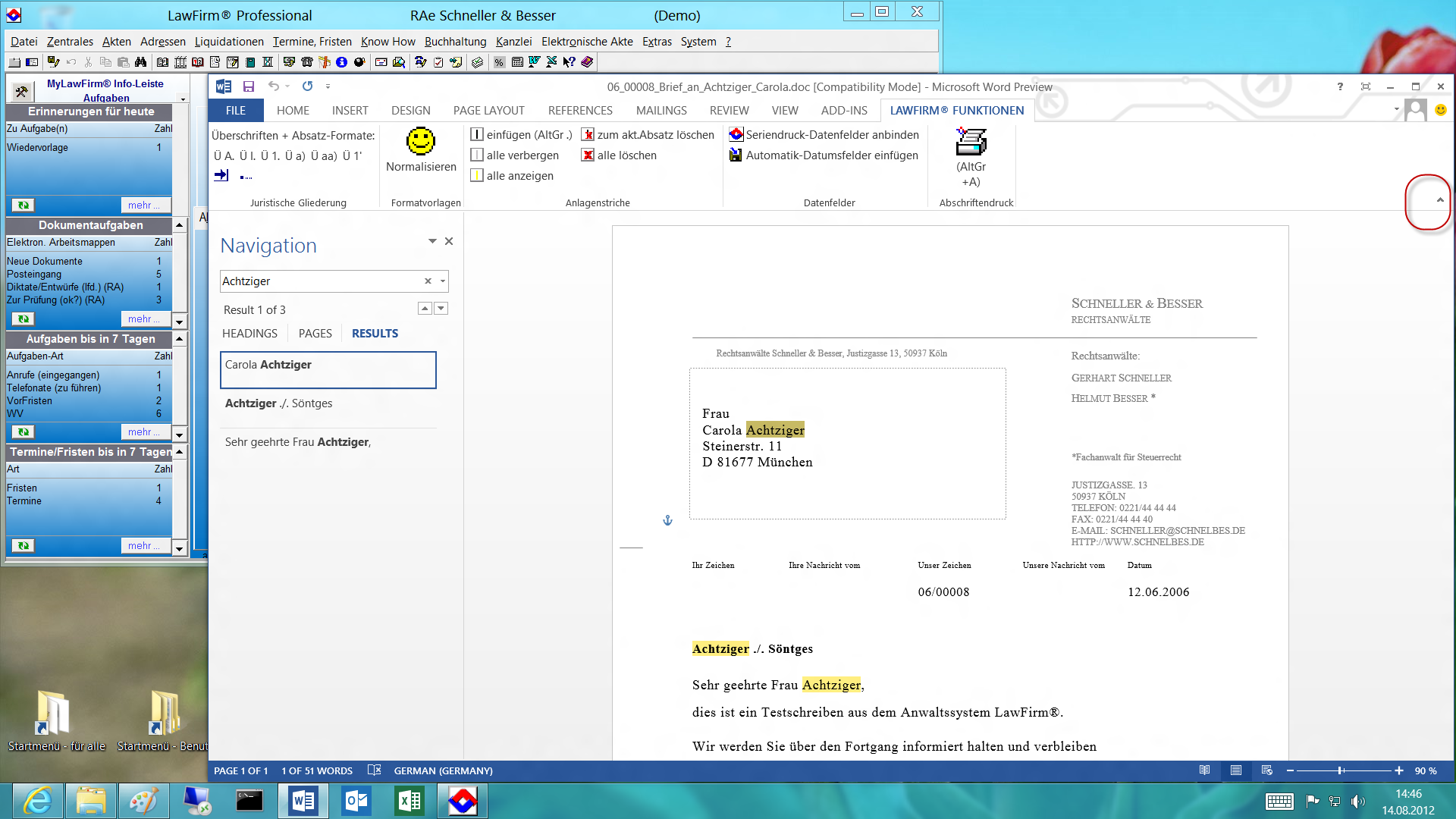Switch to Read Mode view in status bar
Viewport: 1456px width, 819px height.
coord(1204,770)
